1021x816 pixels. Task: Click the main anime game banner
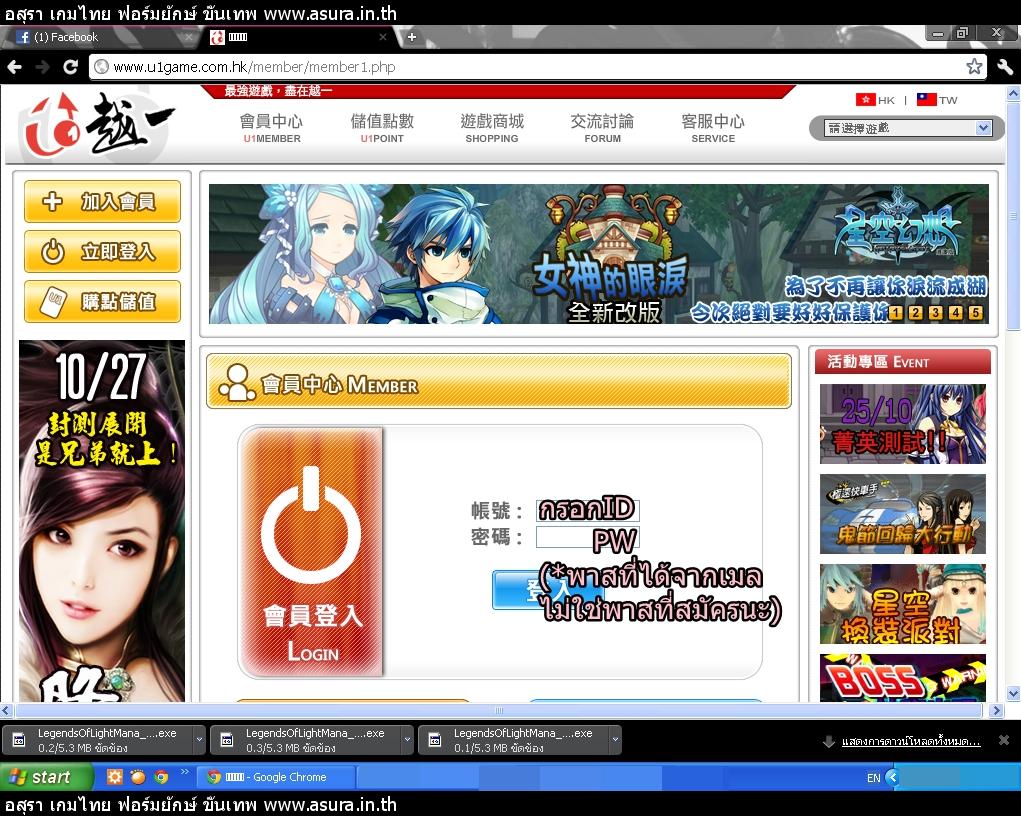pos(598,253)
